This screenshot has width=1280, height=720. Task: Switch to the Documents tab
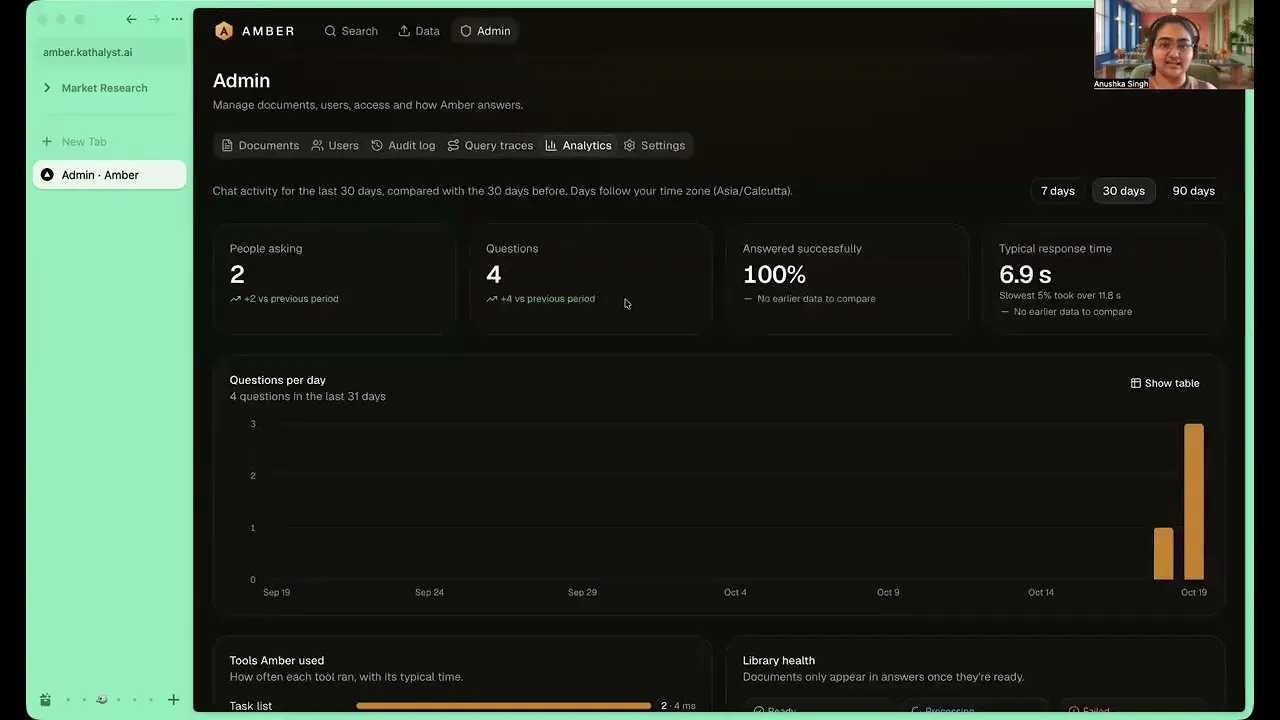260,145
